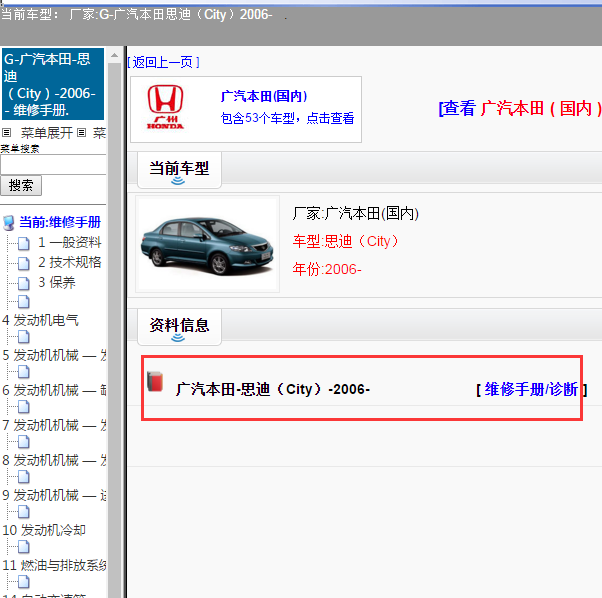Click the City car thumbnail image

click(x=207, y=244)
